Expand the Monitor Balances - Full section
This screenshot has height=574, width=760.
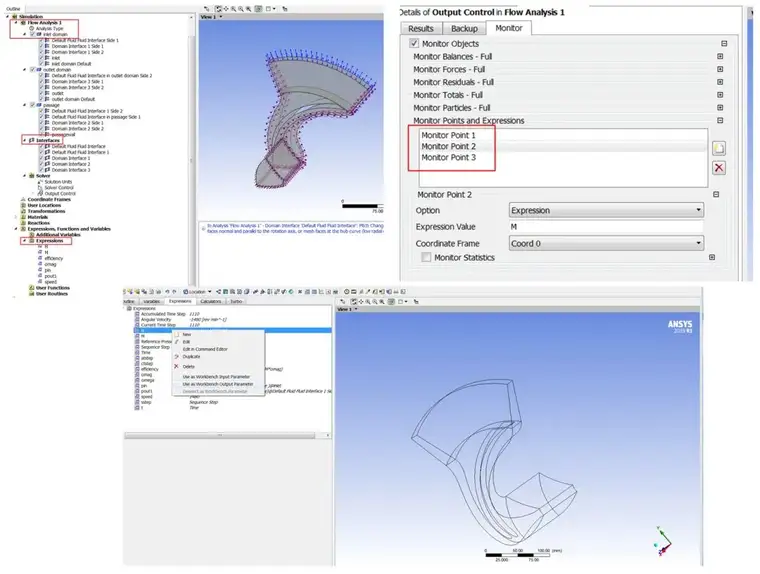[720, 56]
